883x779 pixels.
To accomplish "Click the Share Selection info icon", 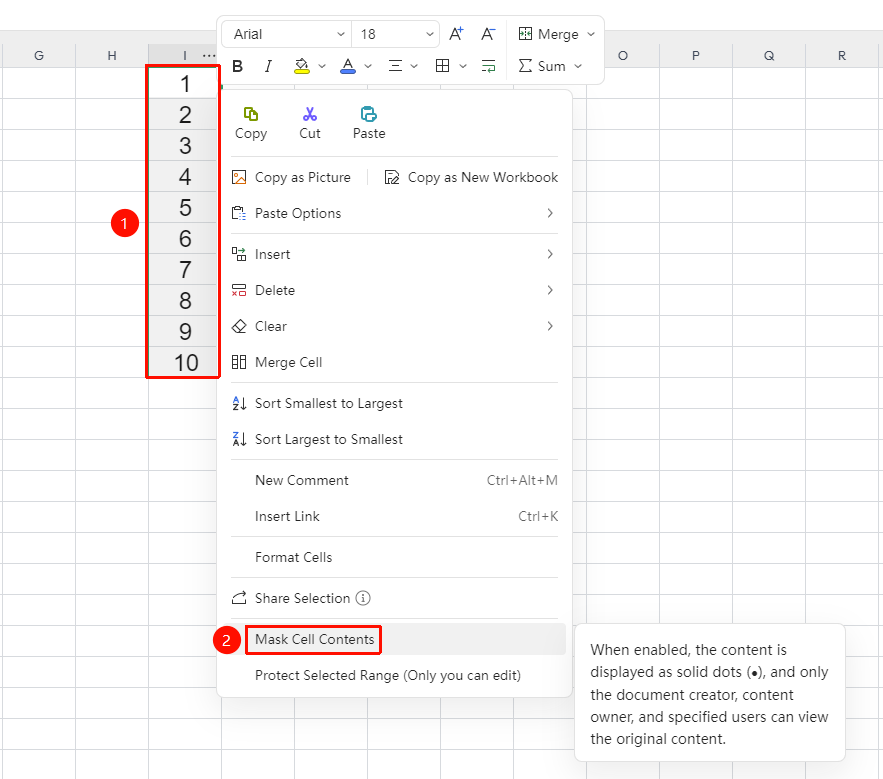I will pyautogui.click(x=363, y=598).
